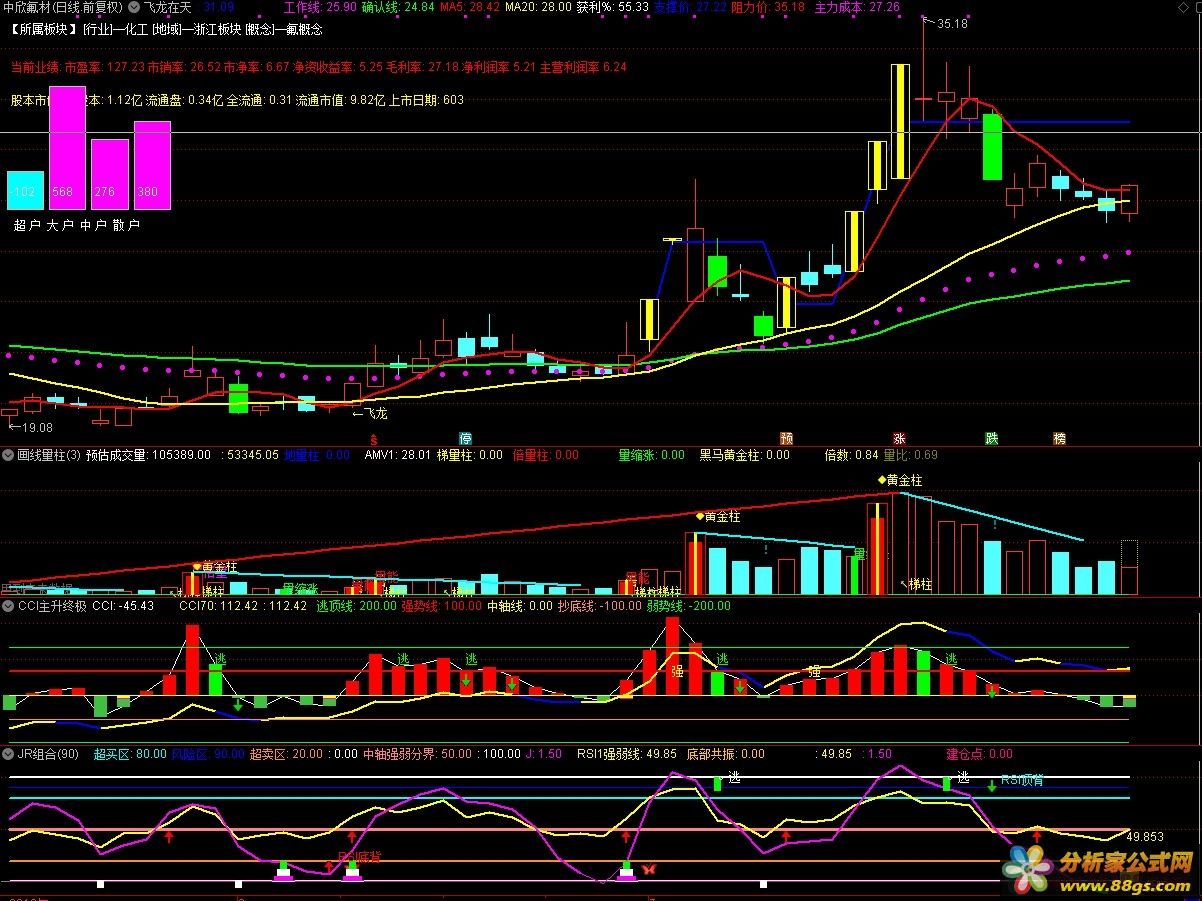Image resolution: width=1202 pixels, height=901 pixels.
Task: Click the CCI: -45.43 value
Action: click(x=123, y=606)
